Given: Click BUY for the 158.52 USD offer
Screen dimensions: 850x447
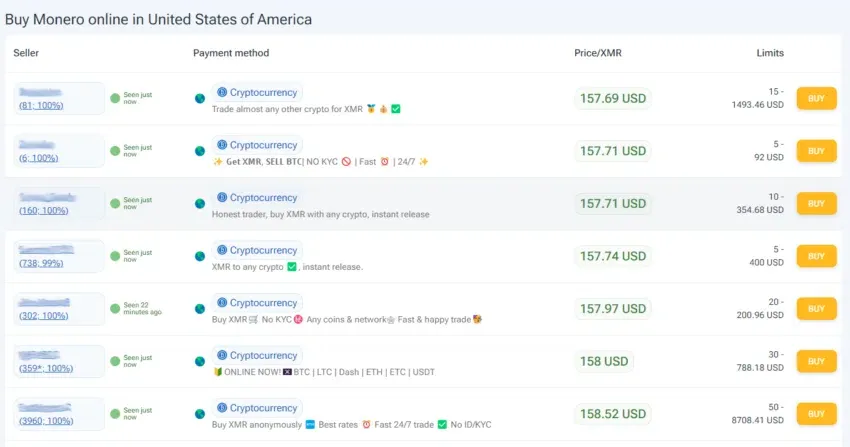Looking at the screenshot, I should tap(816, 414).
